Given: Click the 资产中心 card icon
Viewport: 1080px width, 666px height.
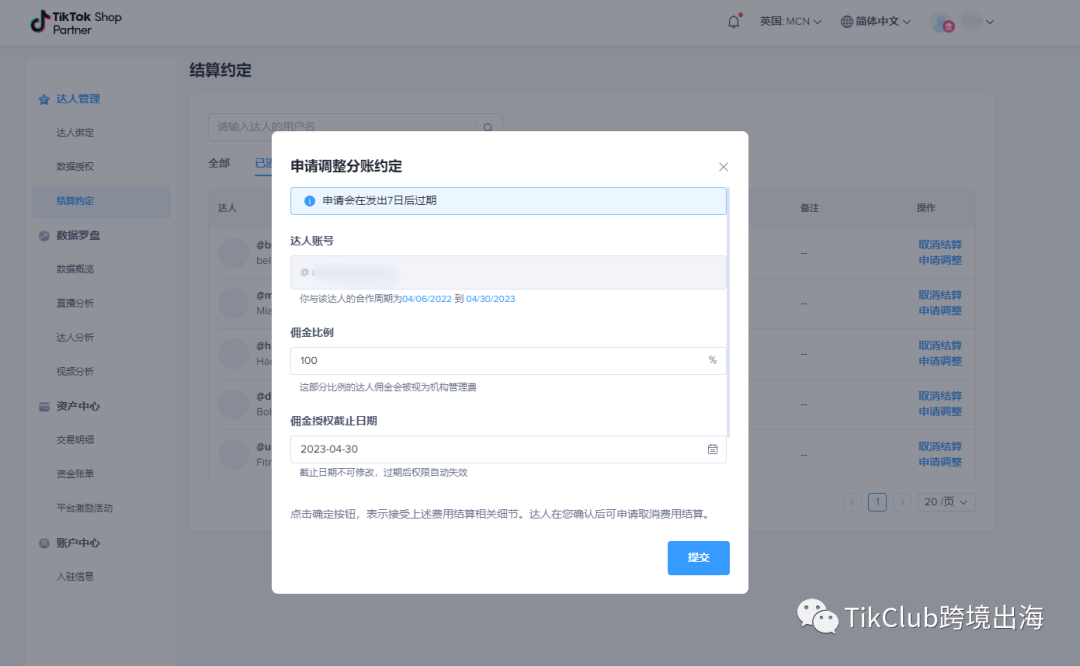Looking at the screenshot, I should pyautogui.click(x=44, y=406).
